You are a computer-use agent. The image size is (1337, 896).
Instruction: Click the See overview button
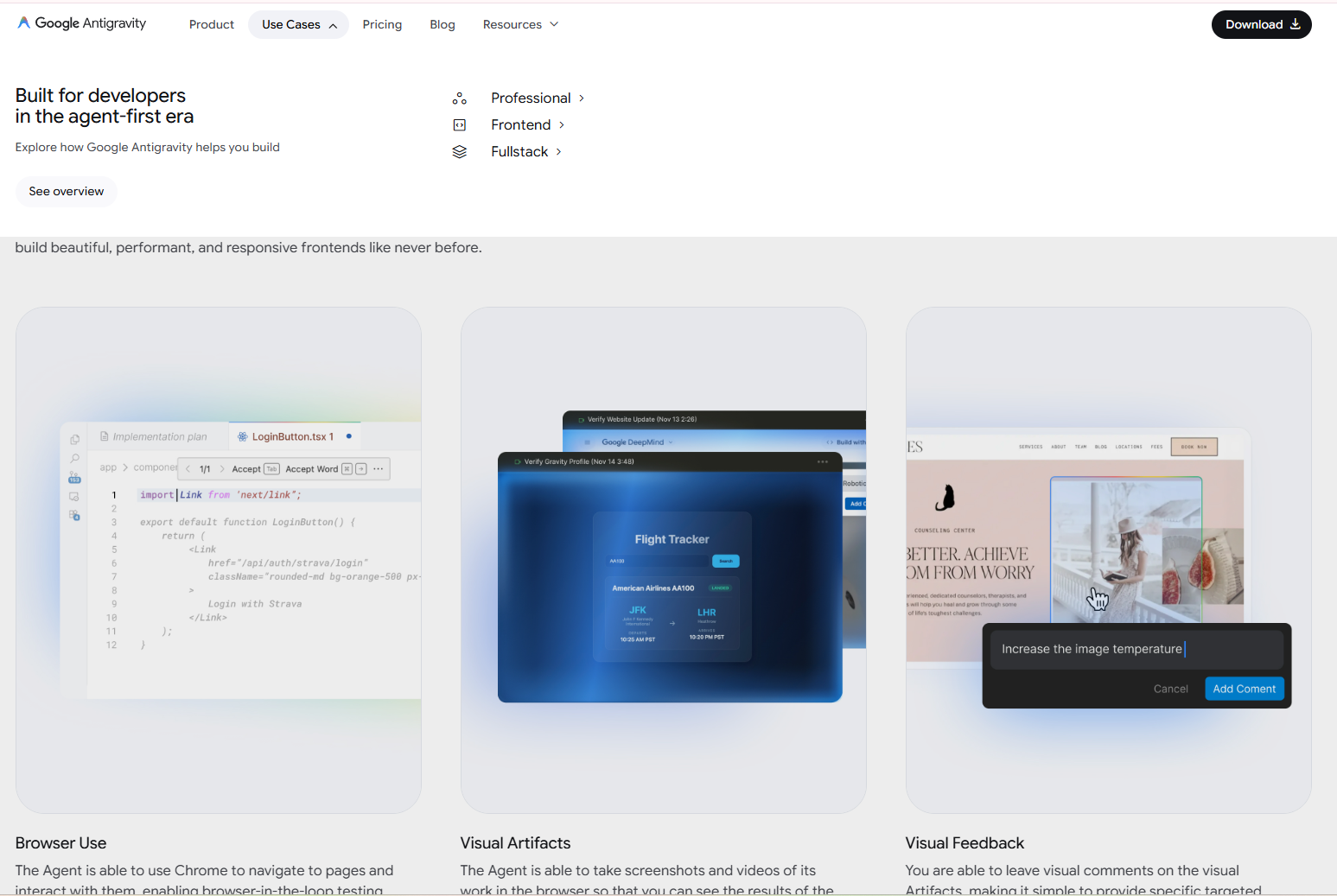pos(67,192)
